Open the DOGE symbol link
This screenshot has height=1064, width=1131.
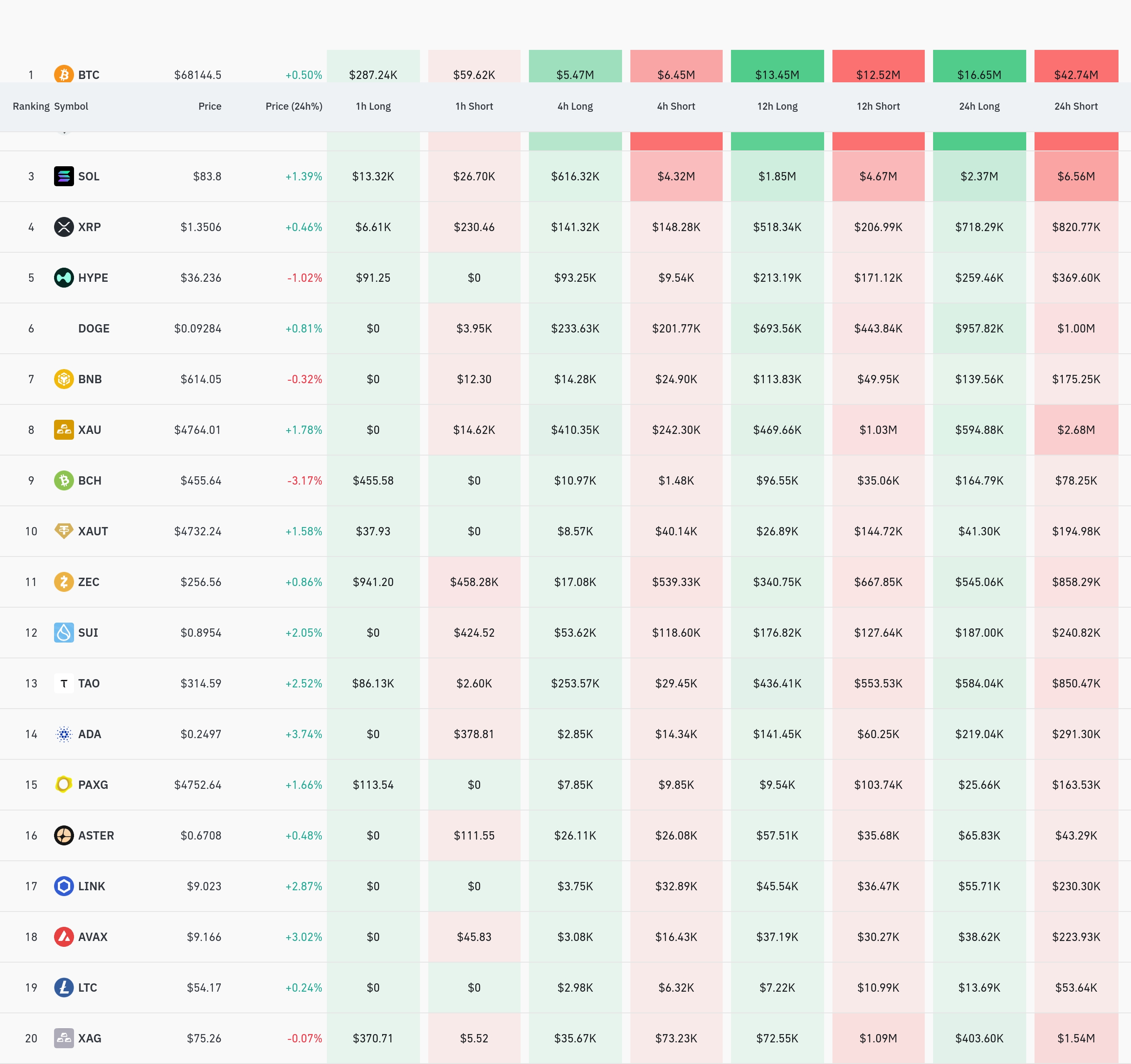[93, 328]
